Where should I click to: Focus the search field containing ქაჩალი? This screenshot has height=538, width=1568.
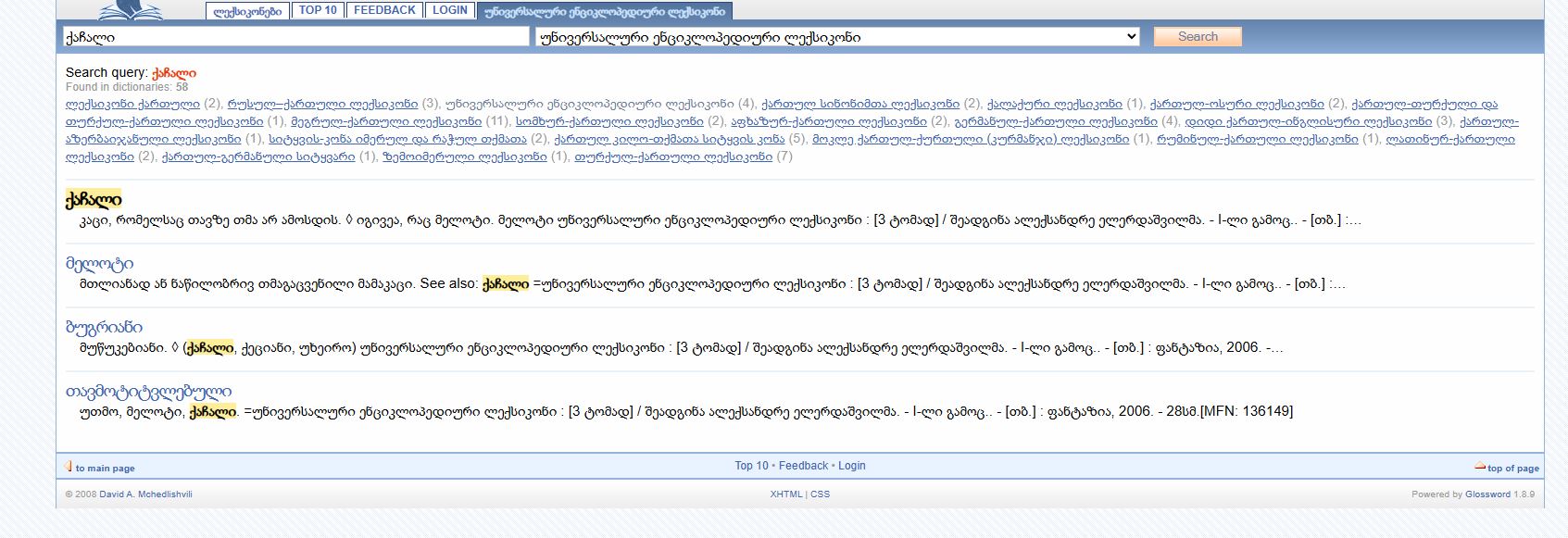(x=295, y=37)
